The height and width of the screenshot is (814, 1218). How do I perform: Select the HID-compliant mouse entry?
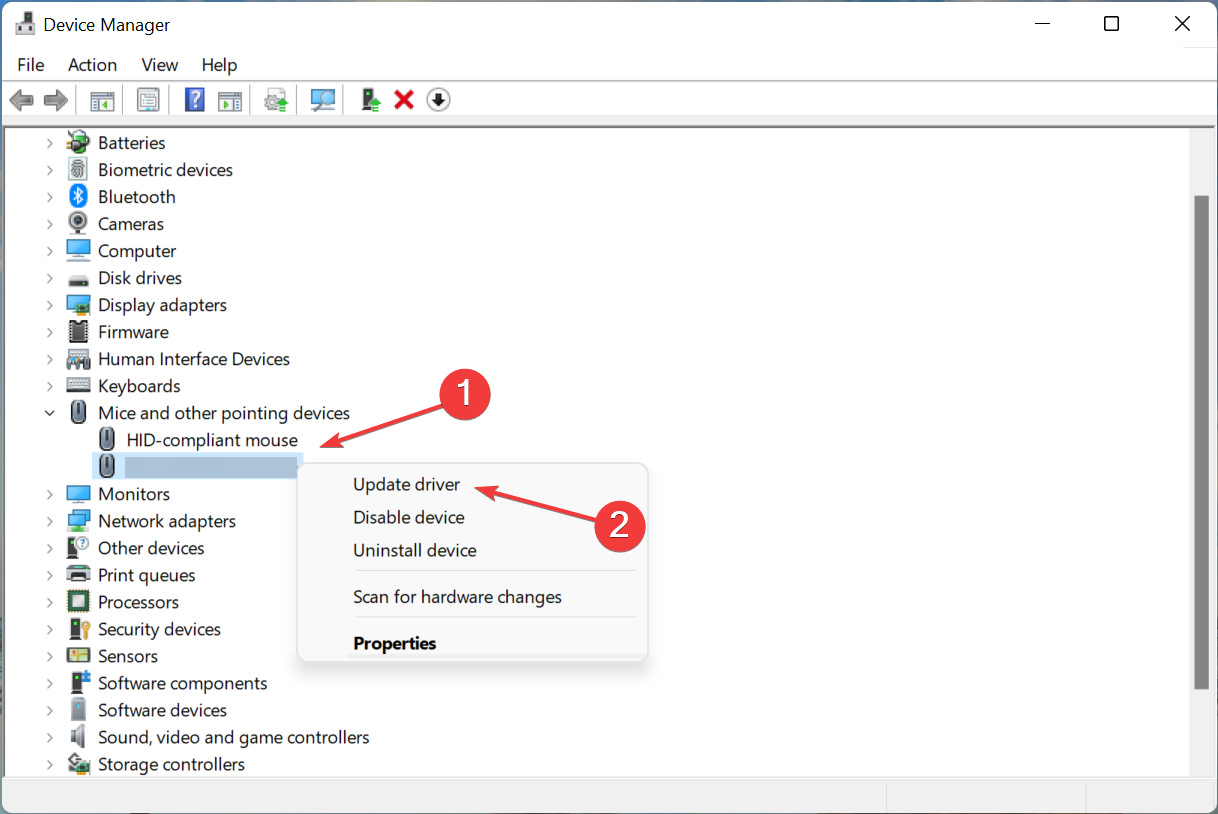(x=212, y=440)
